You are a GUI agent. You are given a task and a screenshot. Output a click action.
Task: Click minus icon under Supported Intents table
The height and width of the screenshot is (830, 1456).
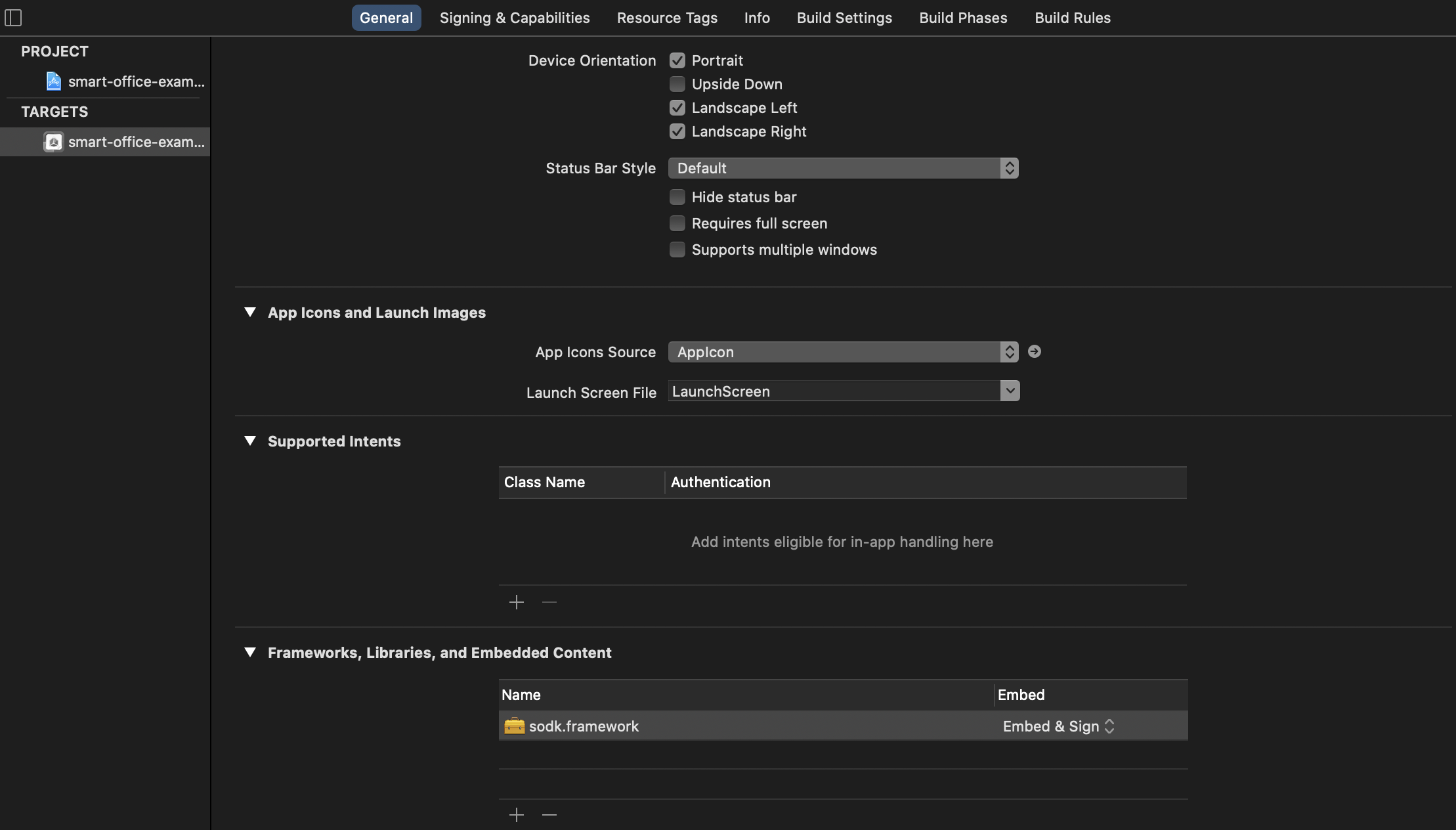(549, 602)
